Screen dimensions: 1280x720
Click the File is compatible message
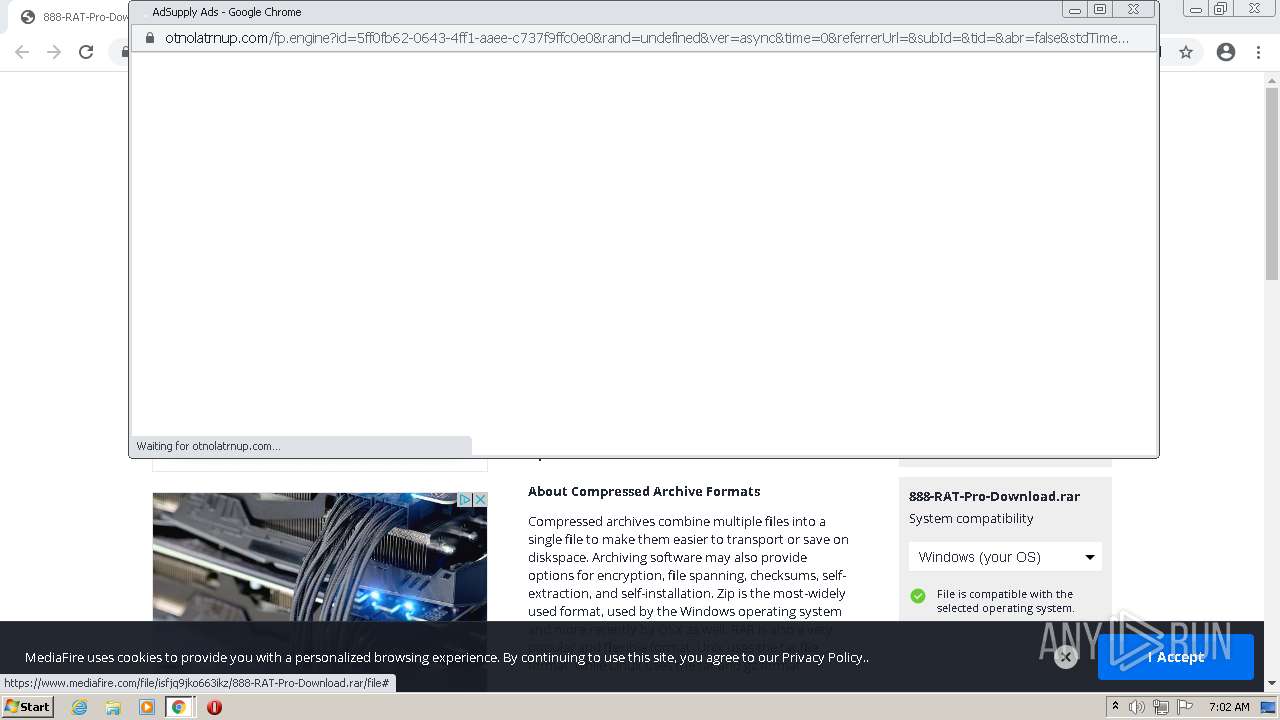click(1005, 601)
